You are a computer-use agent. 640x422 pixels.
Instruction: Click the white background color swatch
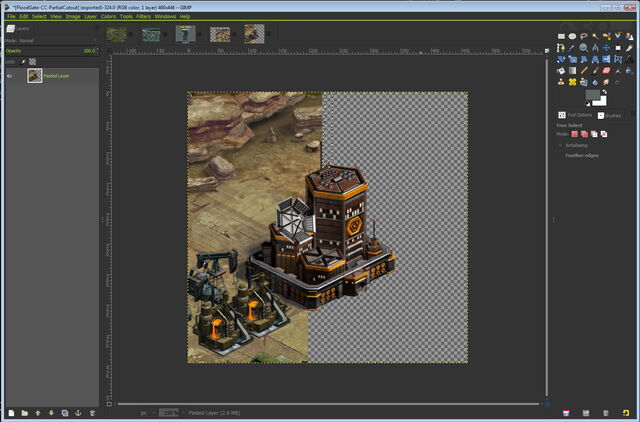(x=602, y=101)
